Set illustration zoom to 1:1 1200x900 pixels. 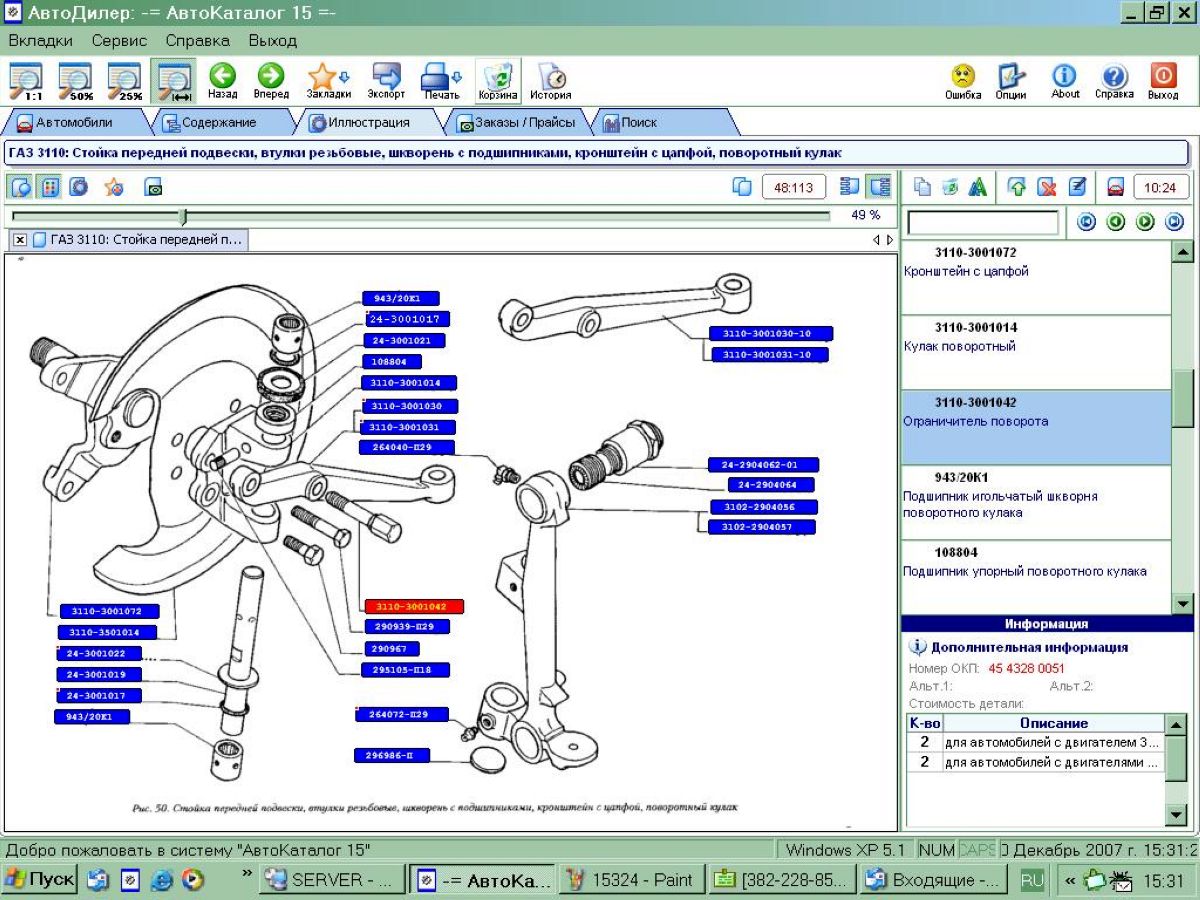coord(25,81)
